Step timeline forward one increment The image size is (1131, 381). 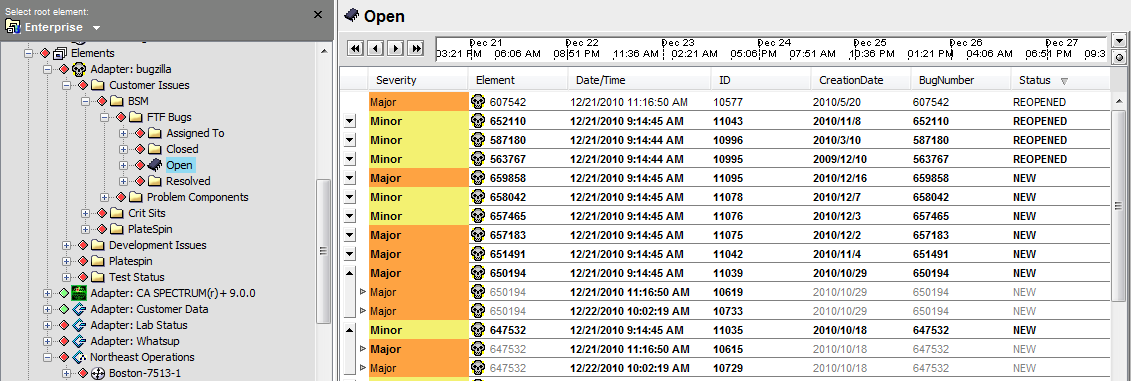click(x=395, y=48)
